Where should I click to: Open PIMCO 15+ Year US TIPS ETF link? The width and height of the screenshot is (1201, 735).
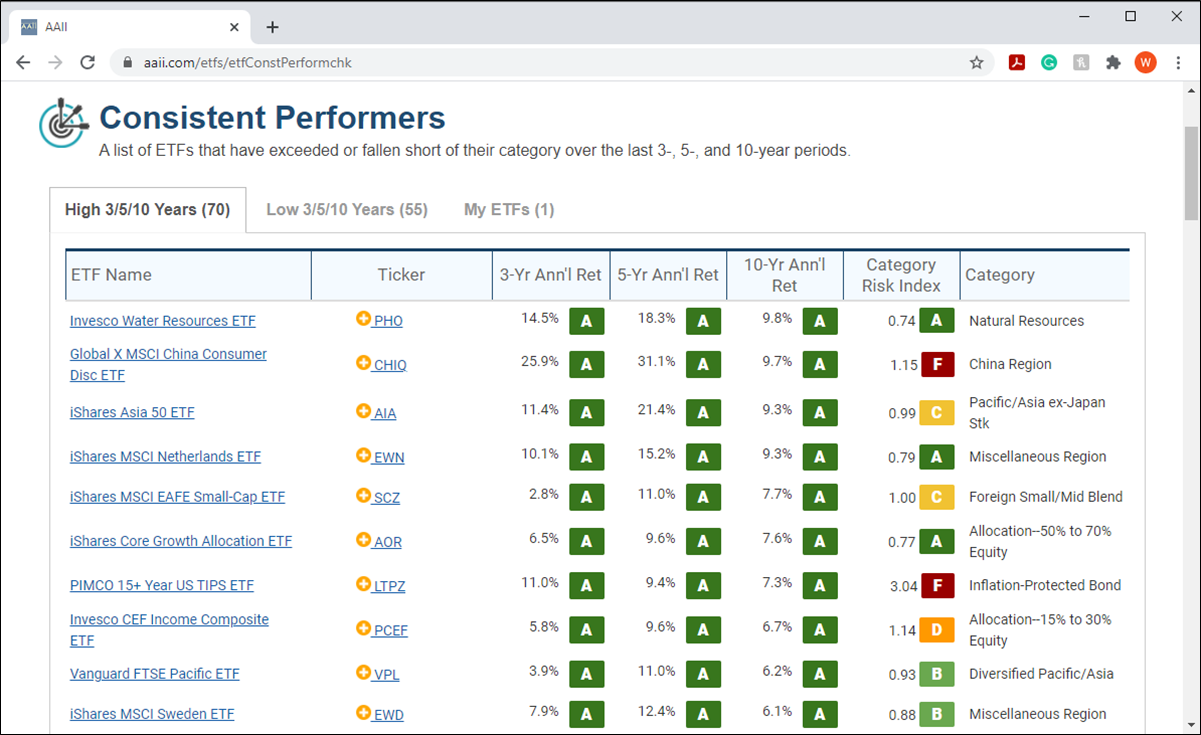pos(162,585)
